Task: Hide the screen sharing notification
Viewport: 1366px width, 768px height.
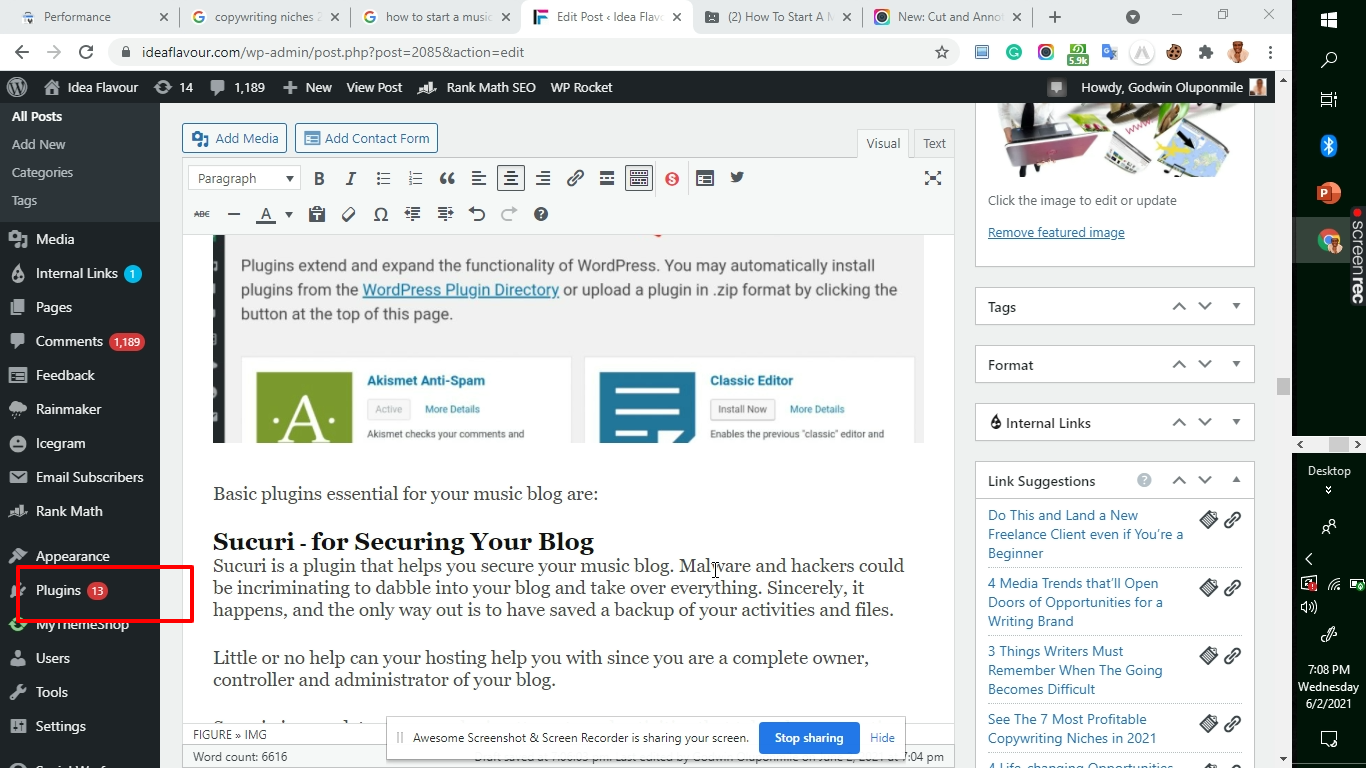Action: tap(882, 738)
